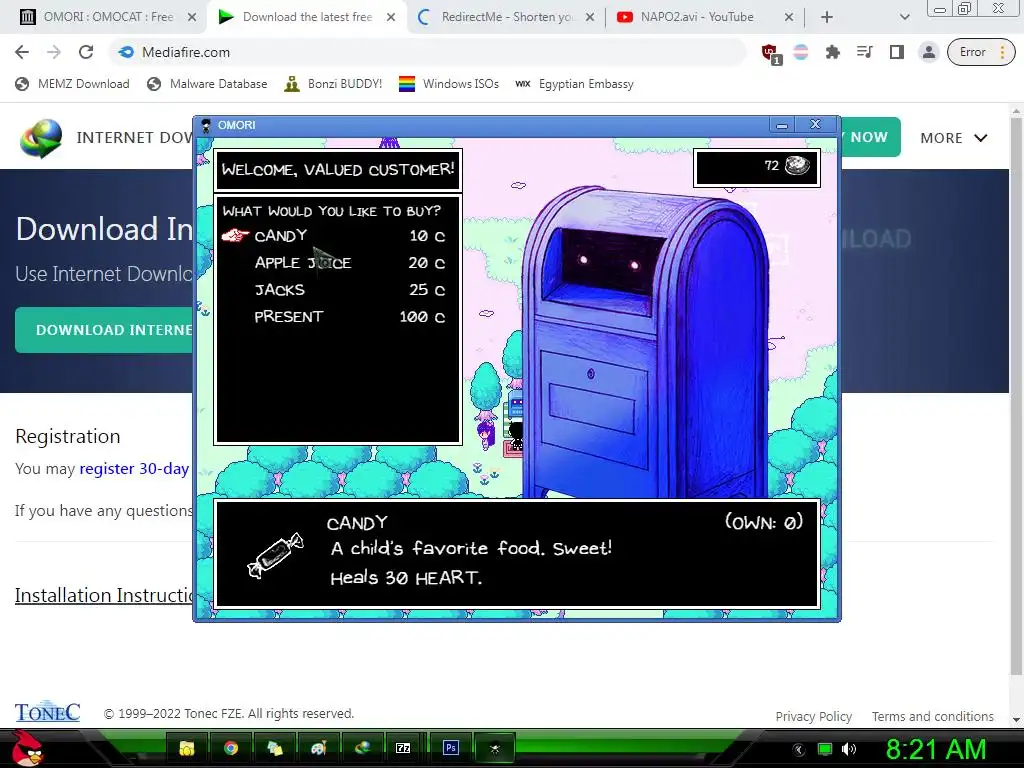The height and width of the screenshot is (768, 1024).
Task: Click the clam currency icon in OMORI
Action: click(x=797, y=166)
